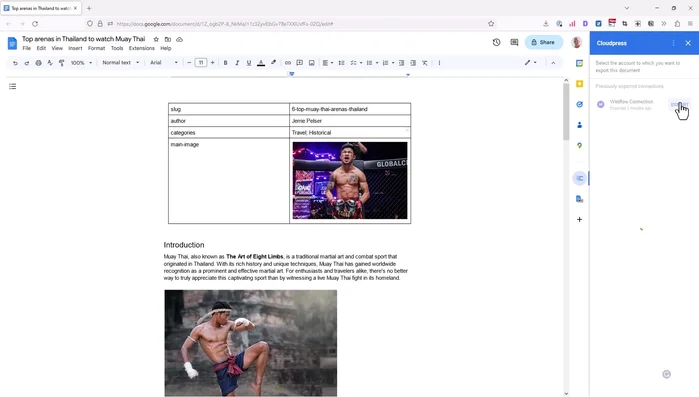Viewport: 699px width, 397px height.
Task: Click the Undo icon in the toolbar
Action: tap(15, 63)
